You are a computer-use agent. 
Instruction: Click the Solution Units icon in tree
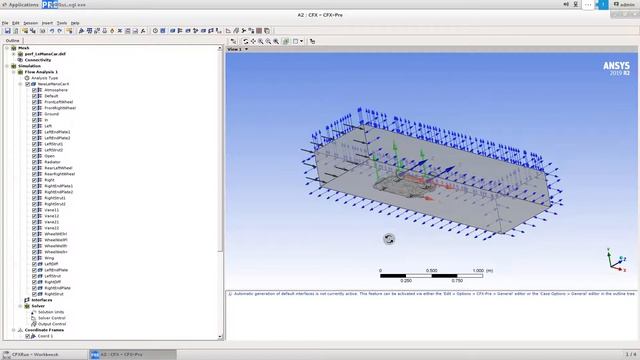pos(34,312)
